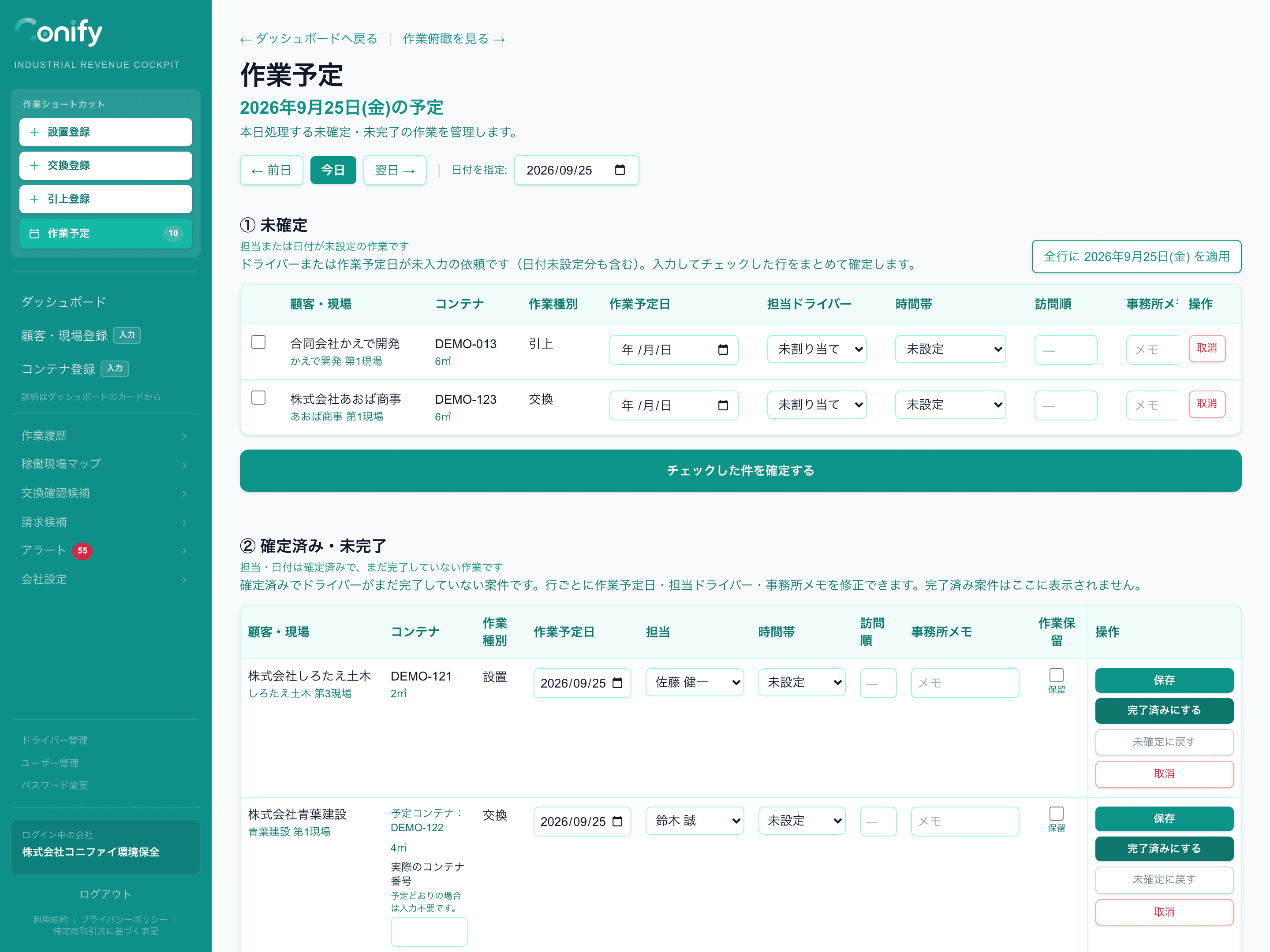This screenshot has height=952, width=1270.
Task: Open calendar icon for 株式会社青葉建設 date
Action: pyautogui.click(x=617, y=821)
